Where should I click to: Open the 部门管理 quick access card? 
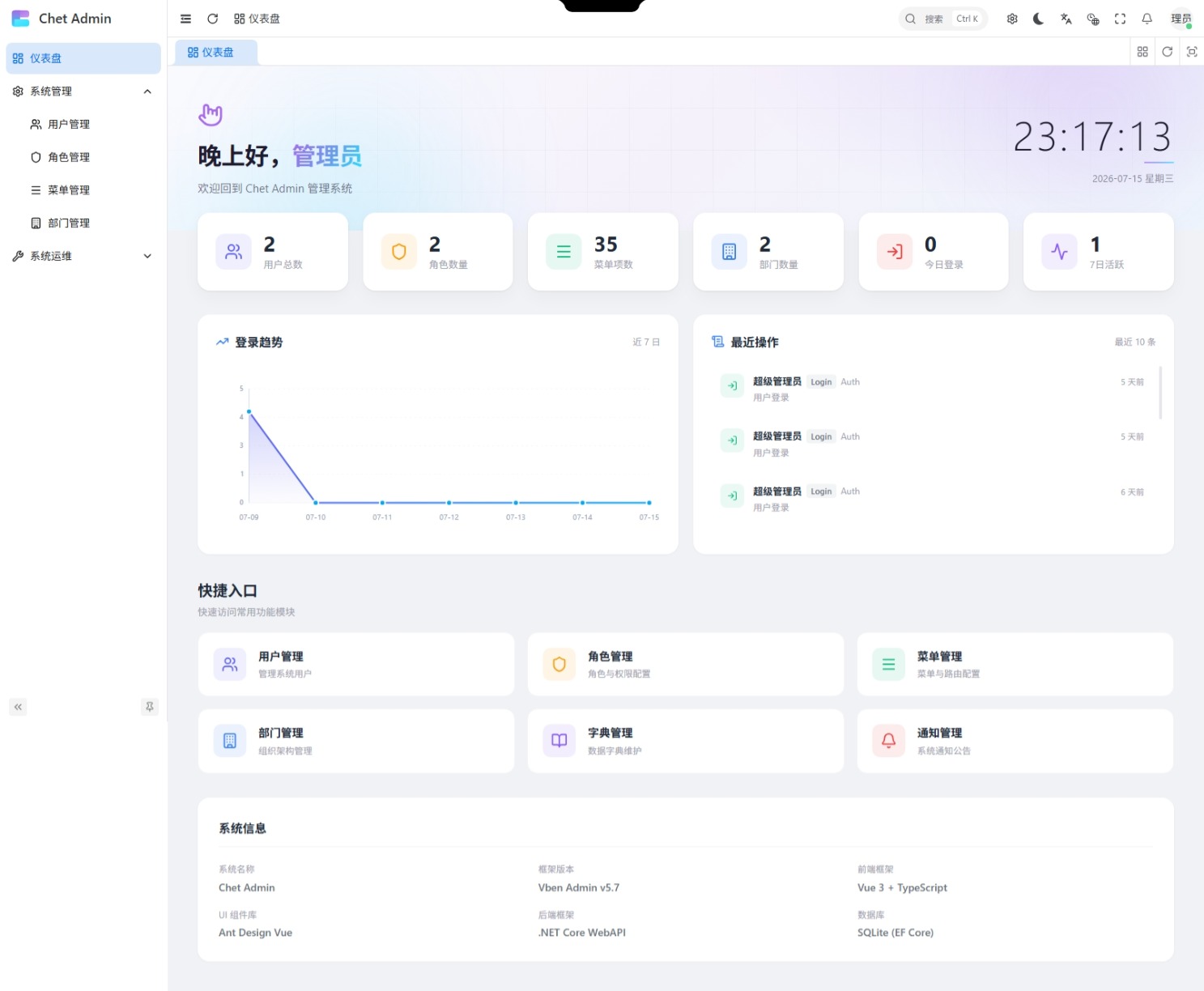click(x=356, y=741)
